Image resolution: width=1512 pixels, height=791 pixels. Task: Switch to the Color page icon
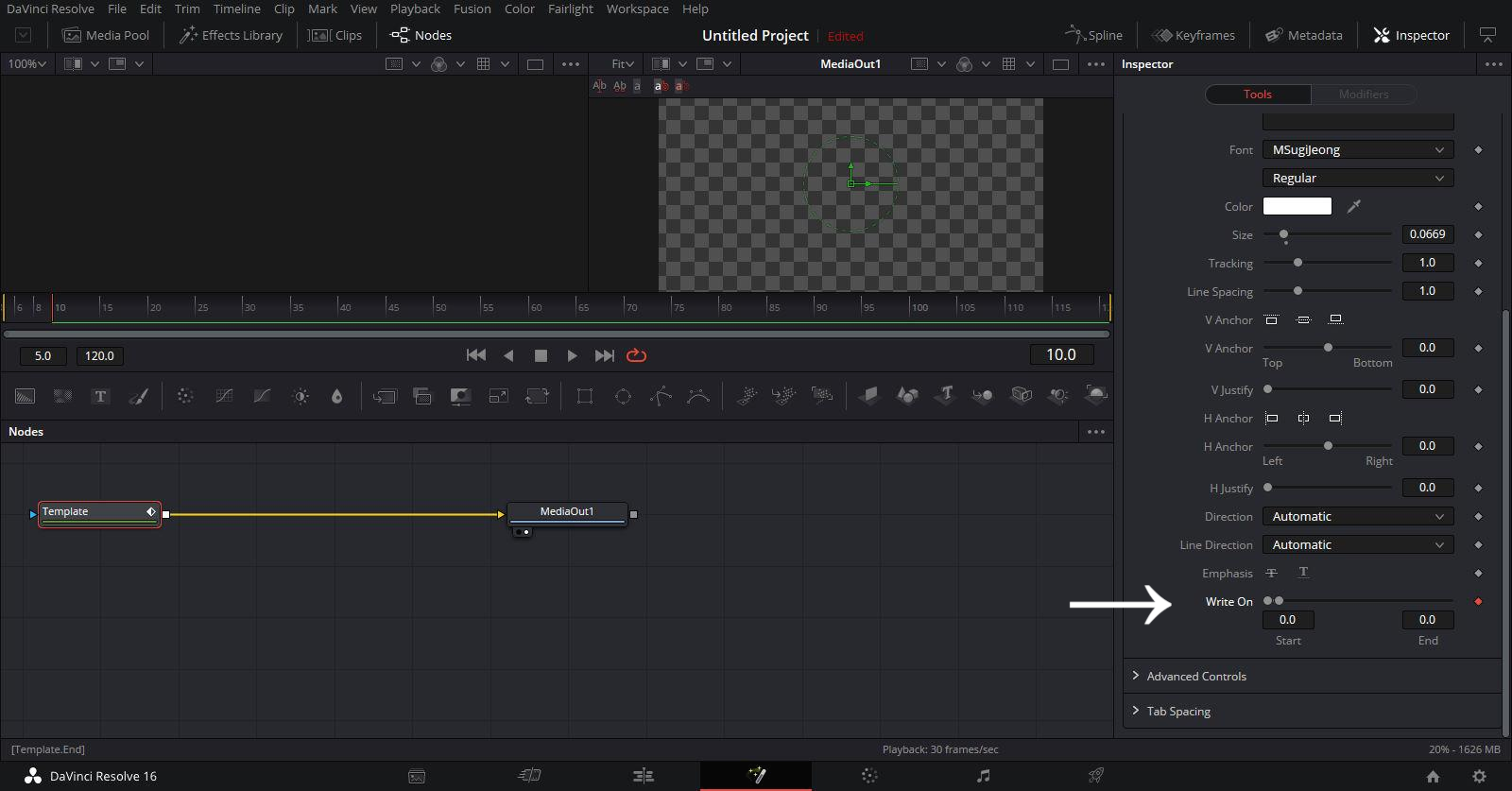click(869, 776)
